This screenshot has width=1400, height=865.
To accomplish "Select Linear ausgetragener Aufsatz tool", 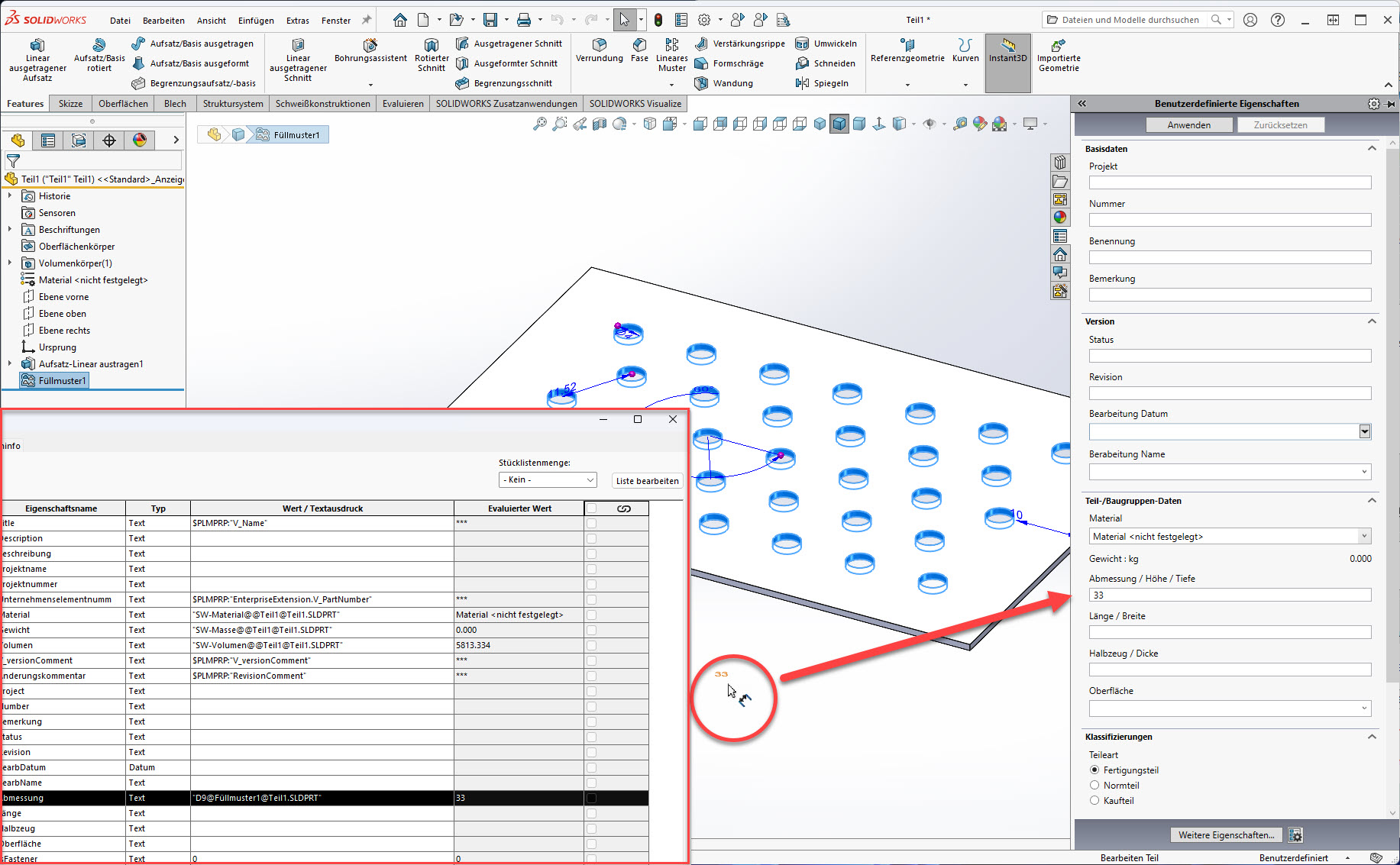I will coord(37,59).
